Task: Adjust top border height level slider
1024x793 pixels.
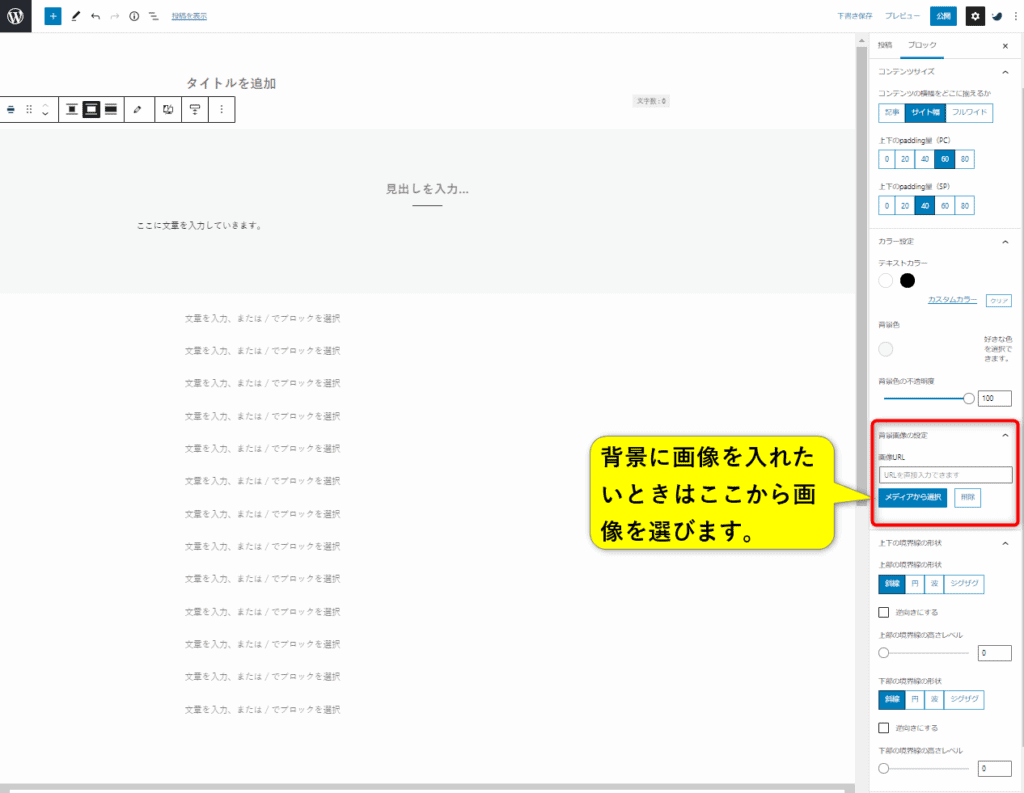Action: pos(884,653)
